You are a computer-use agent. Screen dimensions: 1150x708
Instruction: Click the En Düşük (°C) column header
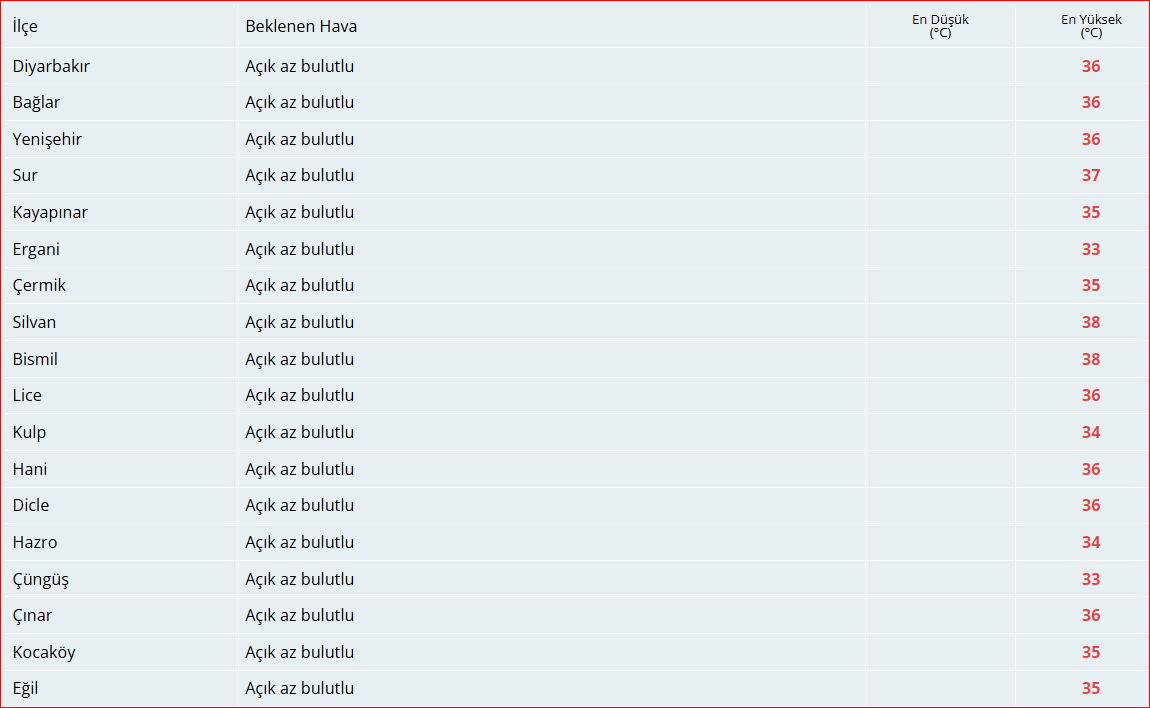[x=940, y=26]
